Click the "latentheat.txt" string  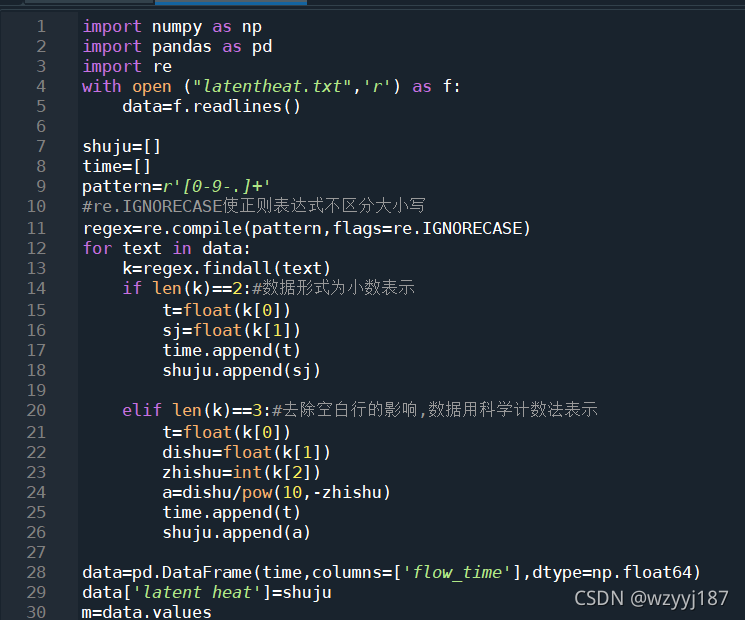[272, 86]
